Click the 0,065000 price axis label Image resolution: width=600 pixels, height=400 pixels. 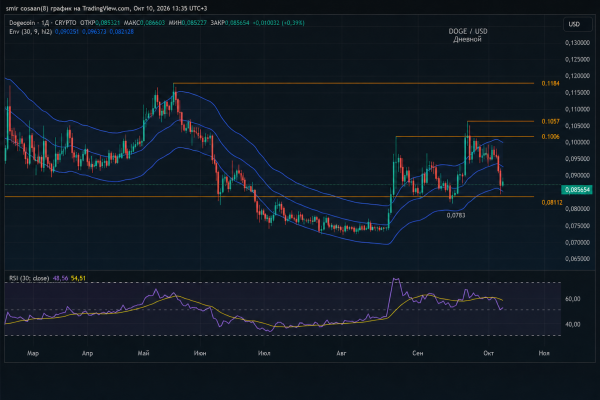point(577,259)
